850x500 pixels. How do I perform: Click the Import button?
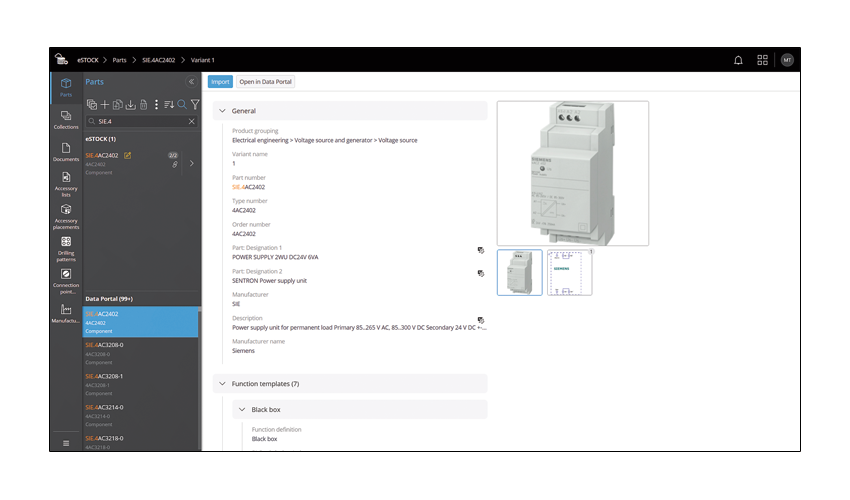[220, 82]
